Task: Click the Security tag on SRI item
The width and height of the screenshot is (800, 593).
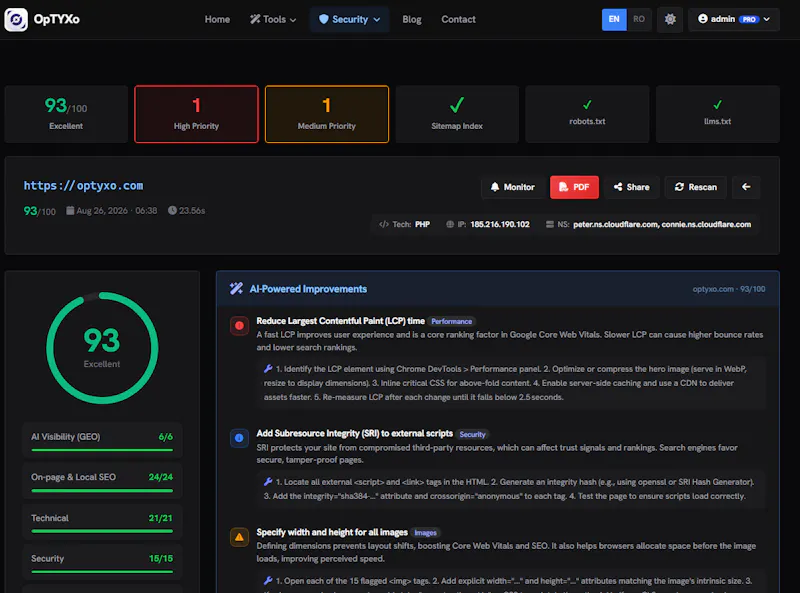Action: pyautogui.click(x=472, y=434)
